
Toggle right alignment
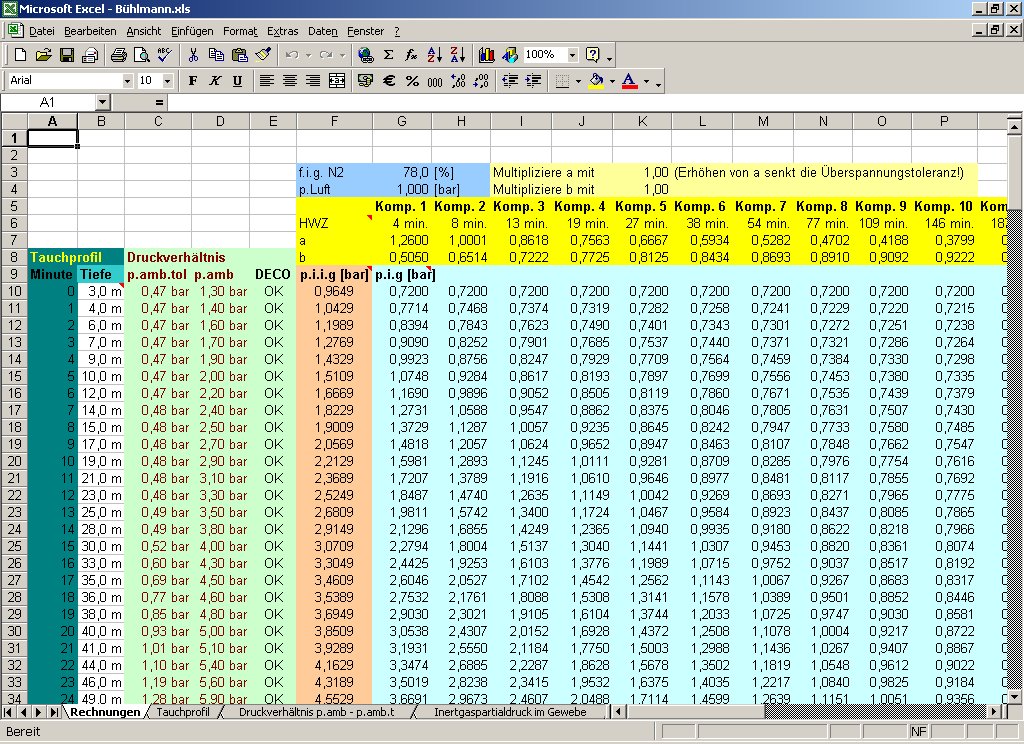point(313,81)
